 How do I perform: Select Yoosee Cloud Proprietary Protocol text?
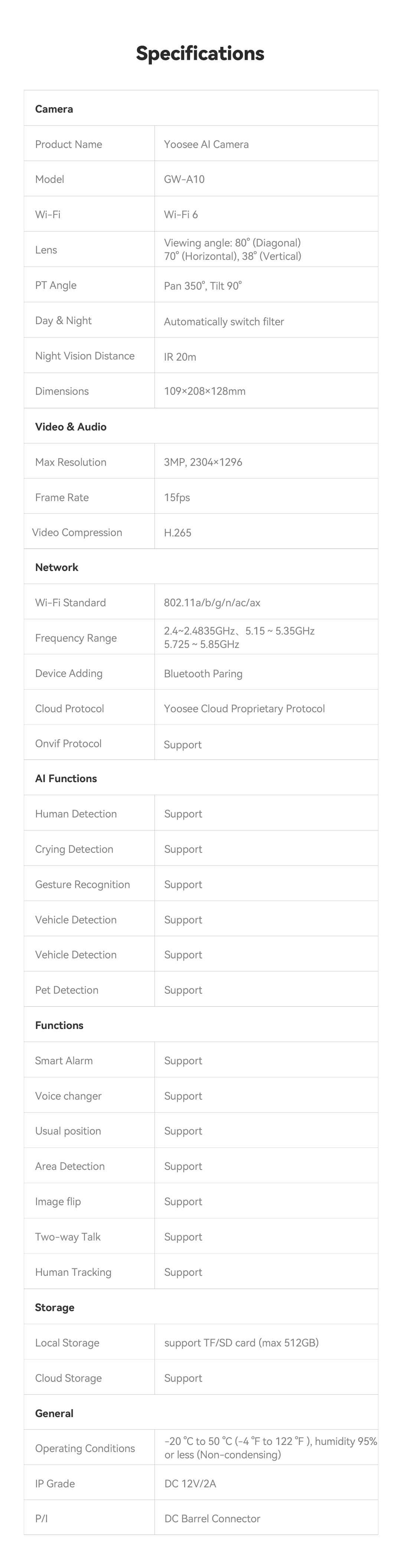[x=244, y=709]
